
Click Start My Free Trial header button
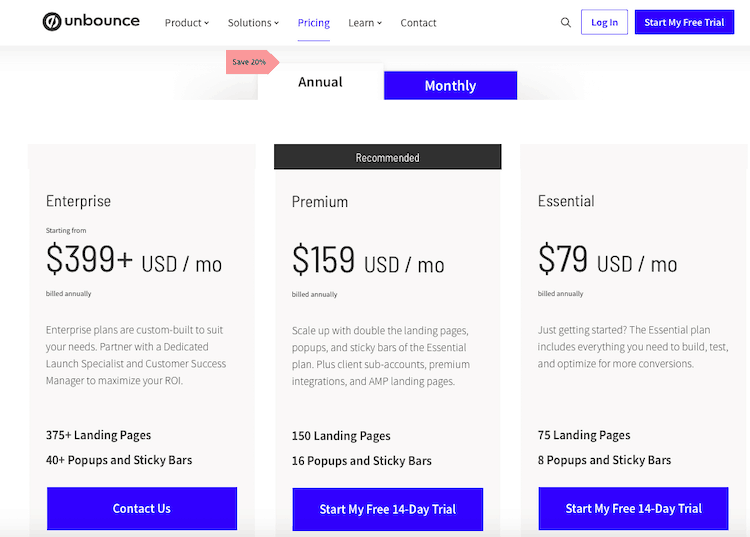(x=684, y=22)
